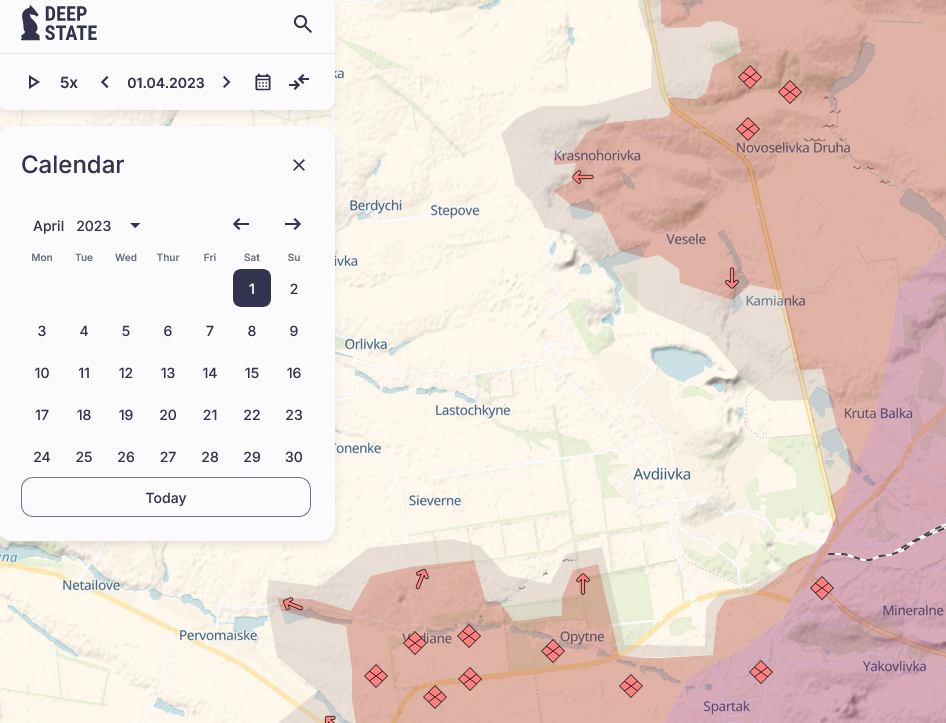Click the compare arrows icon

[299, 82]
